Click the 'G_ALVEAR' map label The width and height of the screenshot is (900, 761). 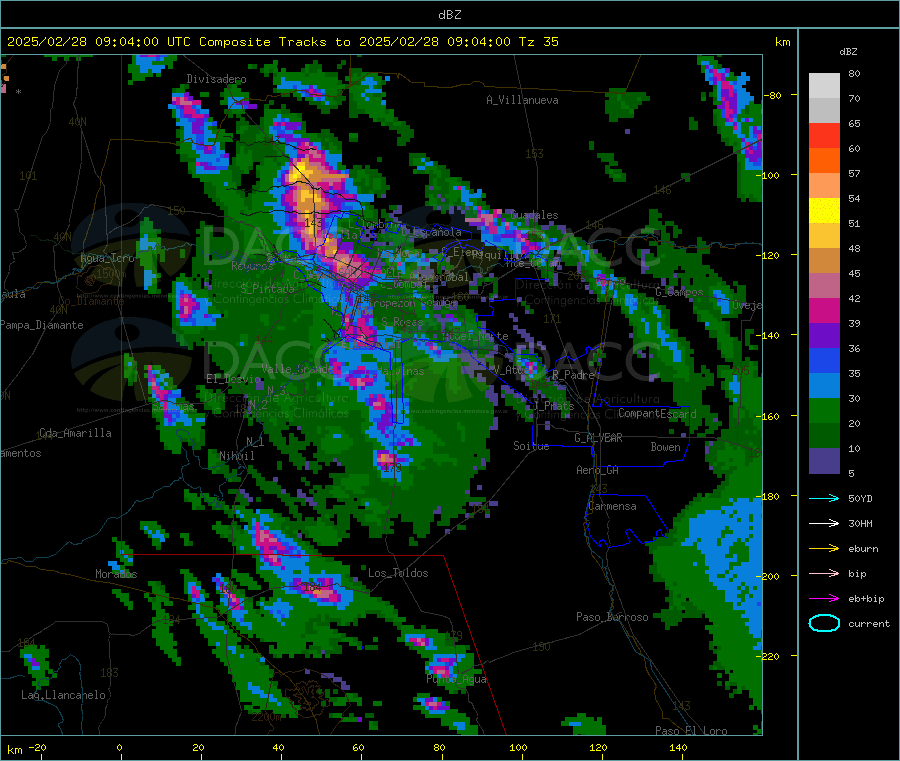(x=598, y=438)
